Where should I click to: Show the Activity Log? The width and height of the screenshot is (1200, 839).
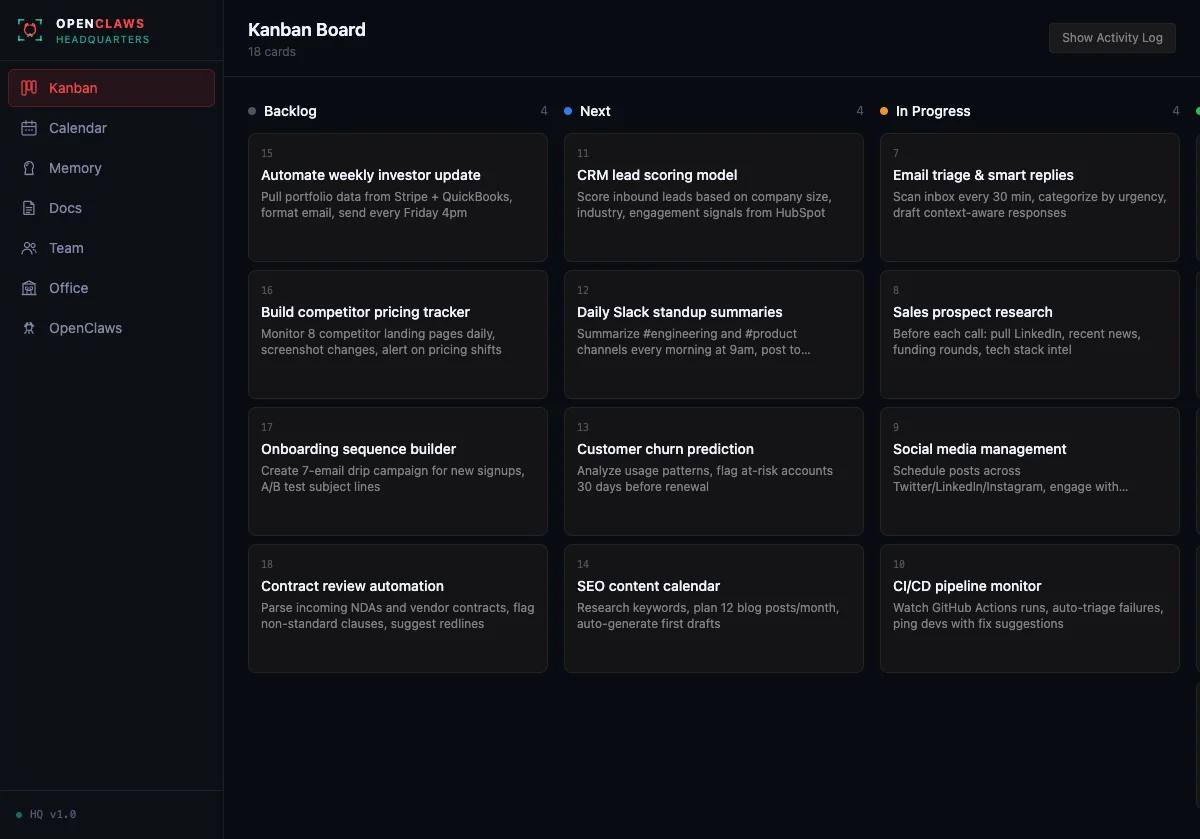click(x=1112, y=38)
